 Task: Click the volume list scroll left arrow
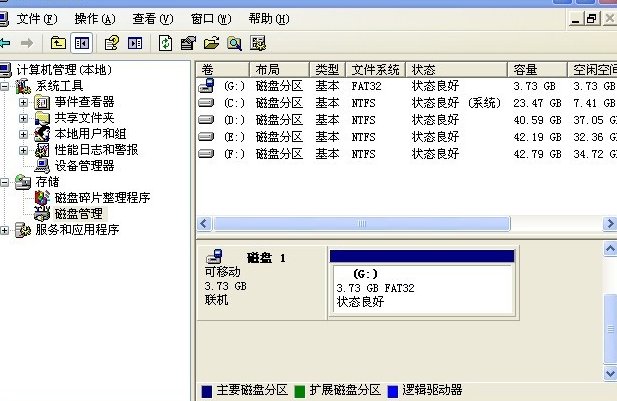204,224
